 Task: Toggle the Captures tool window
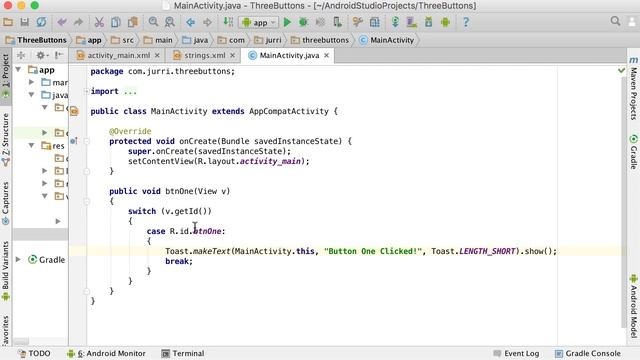tap(6, 203)
